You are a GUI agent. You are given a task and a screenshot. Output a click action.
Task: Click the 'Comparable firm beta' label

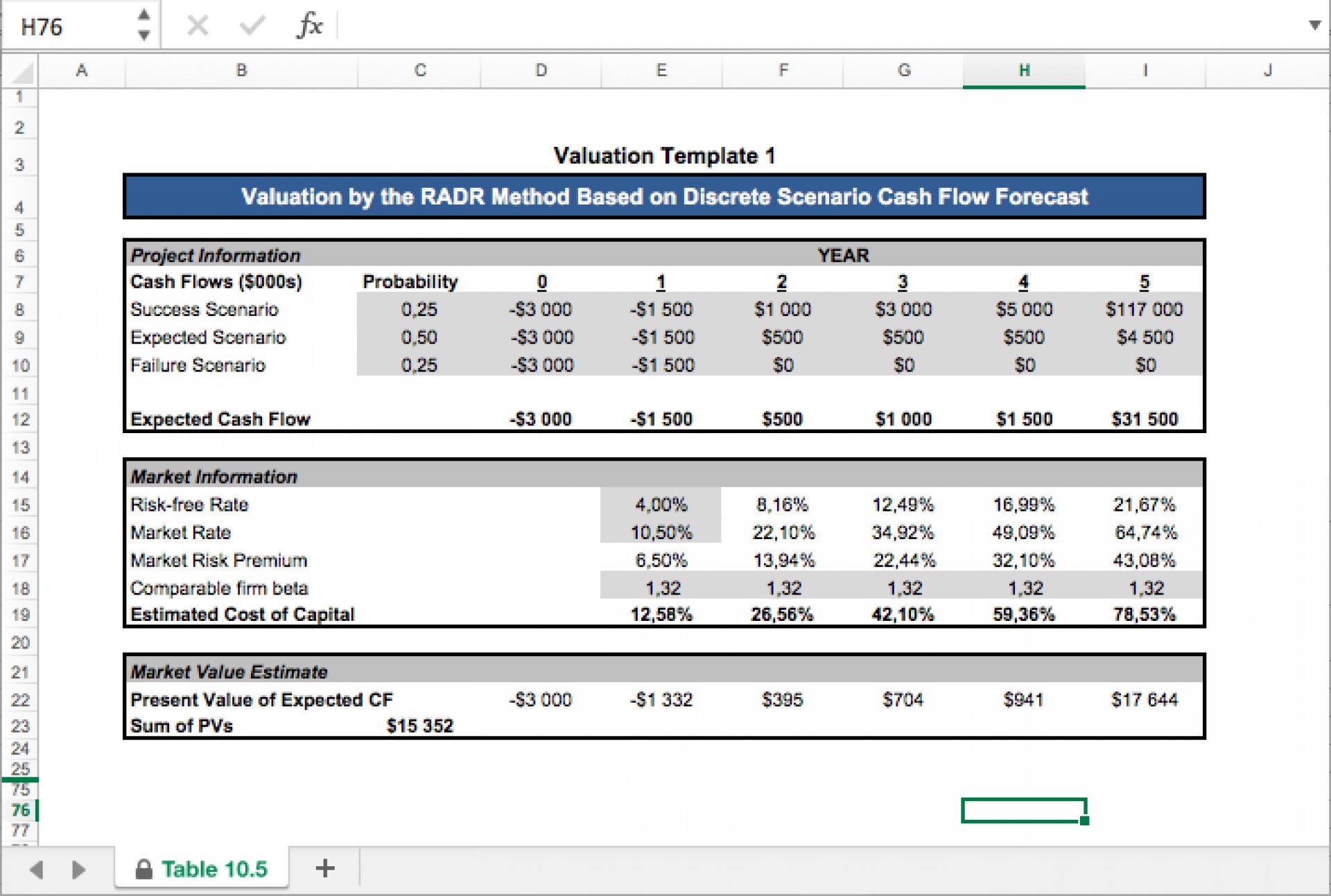point(219,588)
